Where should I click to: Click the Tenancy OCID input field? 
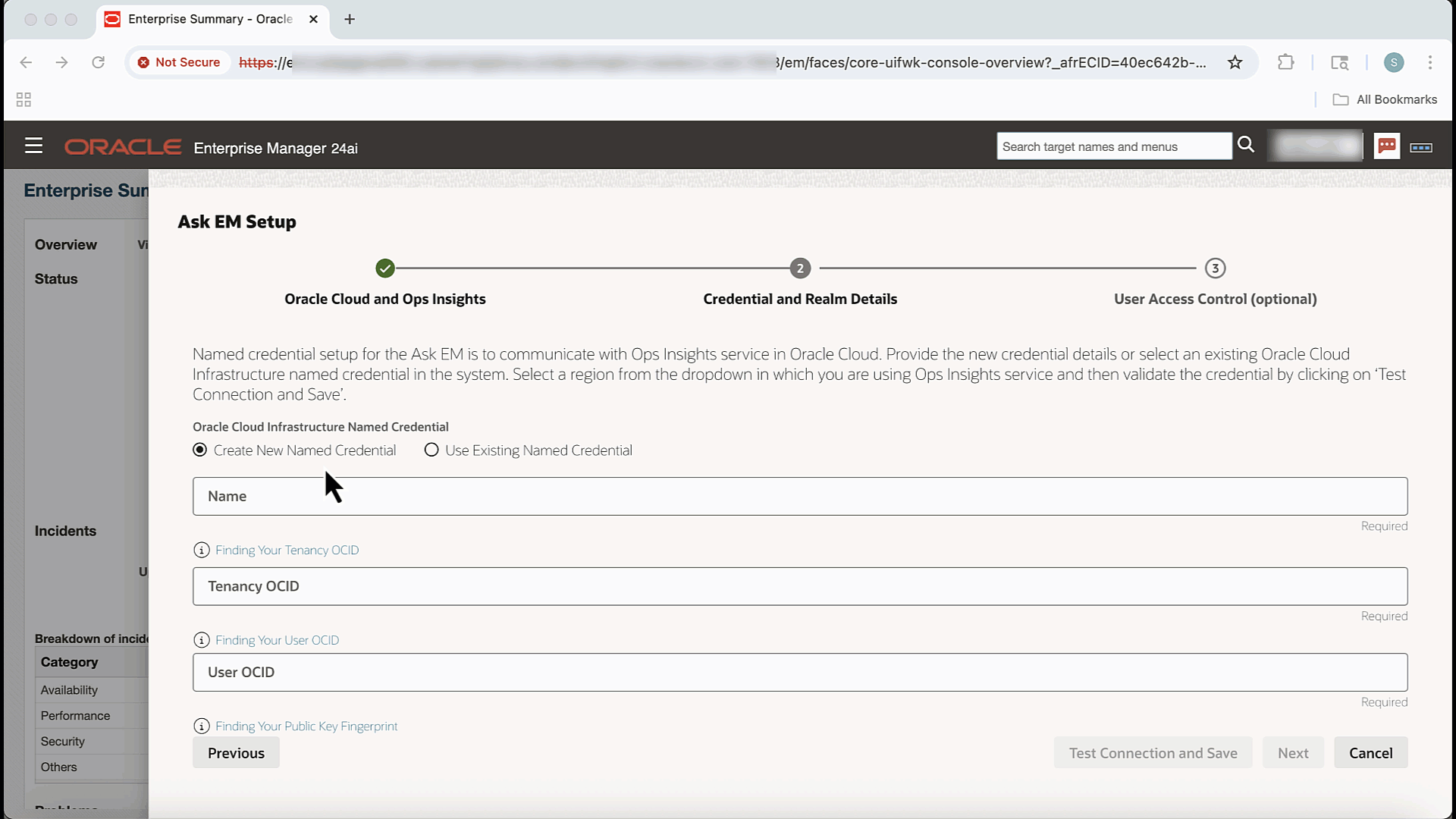click(800, 587)
